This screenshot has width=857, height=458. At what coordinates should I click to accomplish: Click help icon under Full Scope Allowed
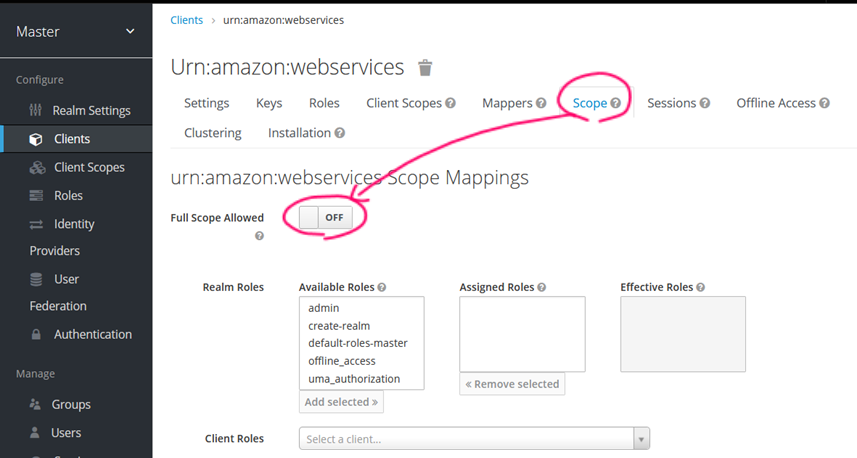tap(260, 236)
